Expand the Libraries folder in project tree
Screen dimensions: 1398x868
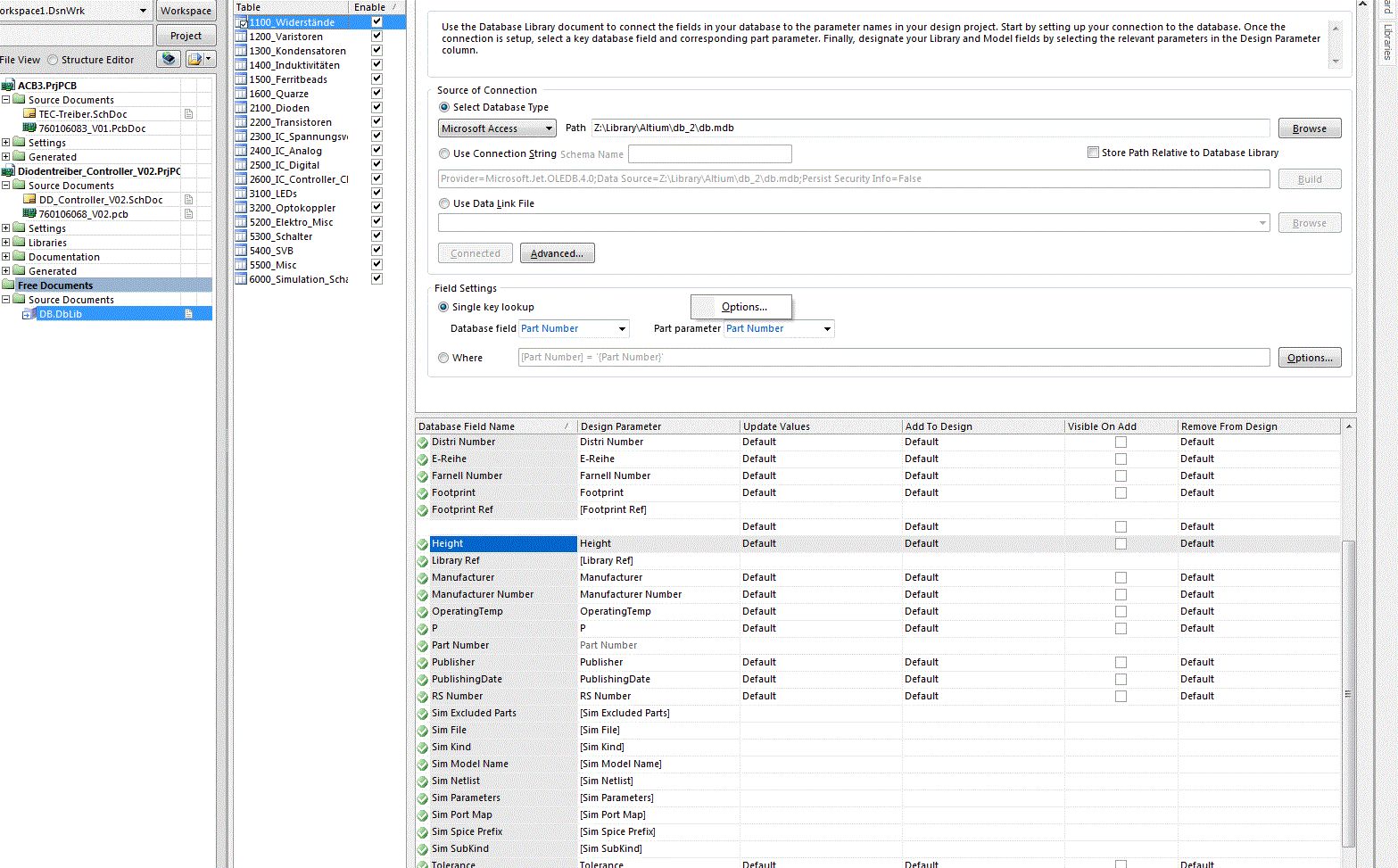pos(6,243)
